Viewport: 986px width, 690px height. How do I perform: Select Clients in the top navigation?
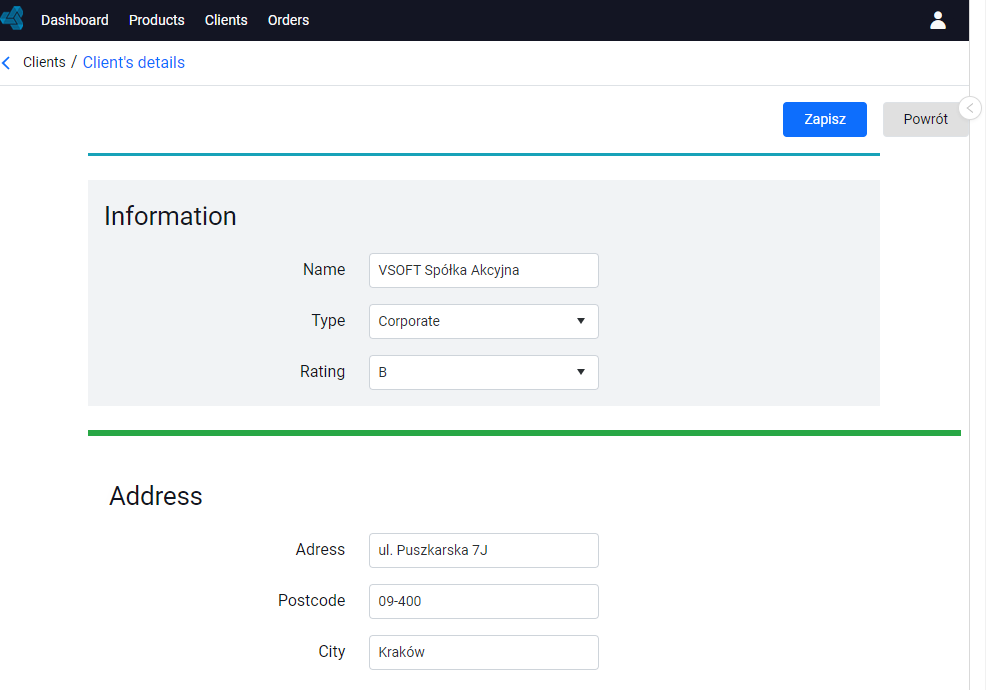click(x=226, y=20)
